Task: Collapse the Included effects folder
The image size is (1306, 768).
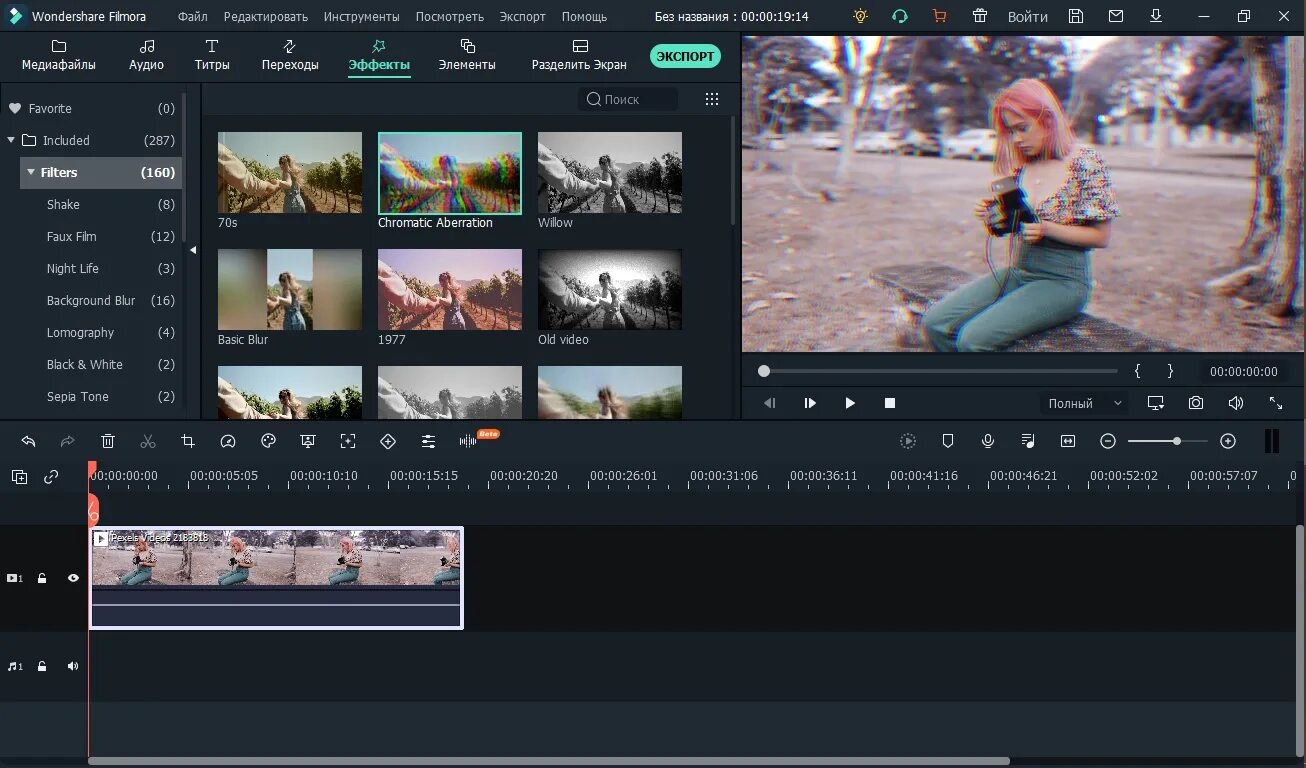Action: (11, 140)
